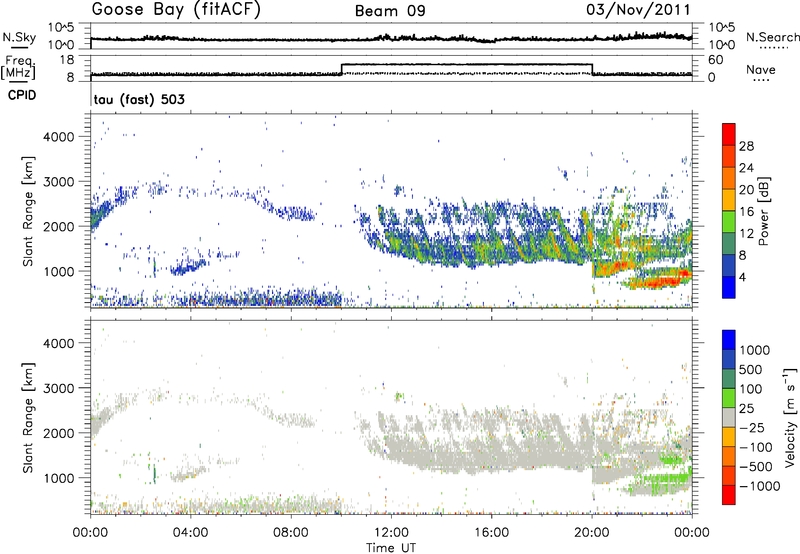Click the '16:00' time axis label
Image resolution: width=800 pixels, height=554 pixels.
coord(491,533)
